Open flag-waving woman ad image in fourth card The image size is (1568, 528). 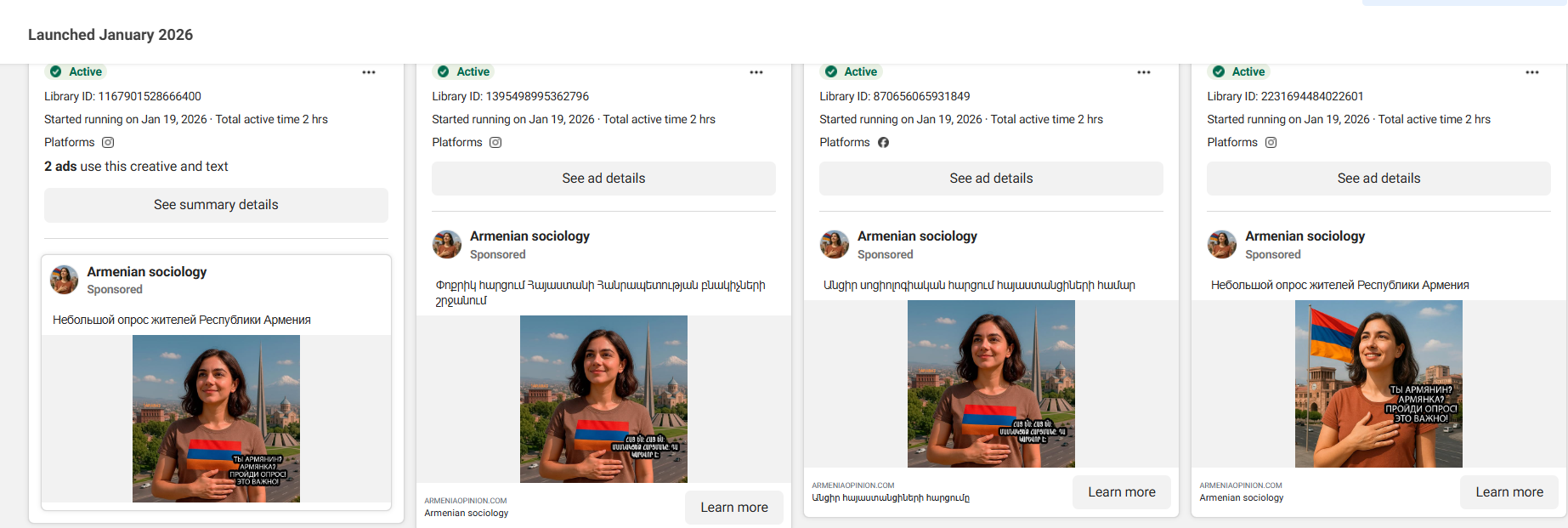tap(1378, 383)
